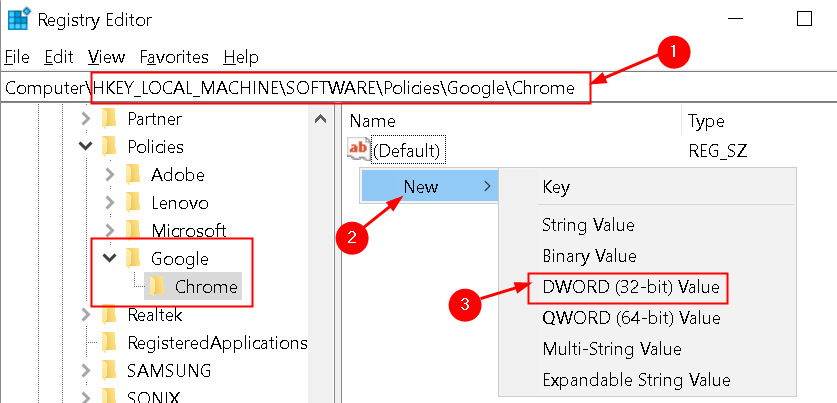Click the Registry Editor app icon in title bar
The width and height of the screenshot is (837, 403).
pyautogui.click(x=18, y=18)
